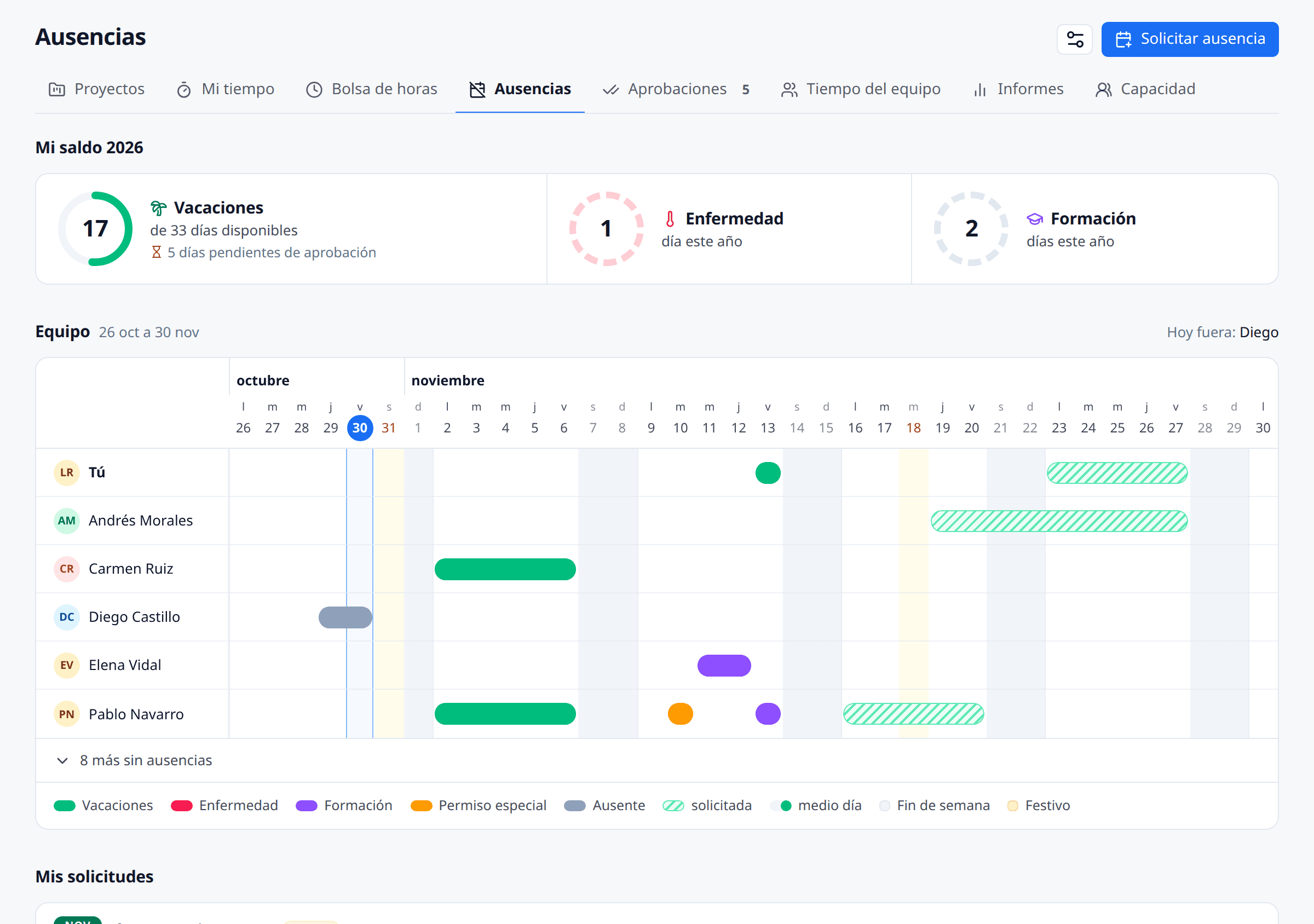Screen dimensions: 1314x924
Task: Open the Tiempo del equipo tab
Action: [860, 89]
